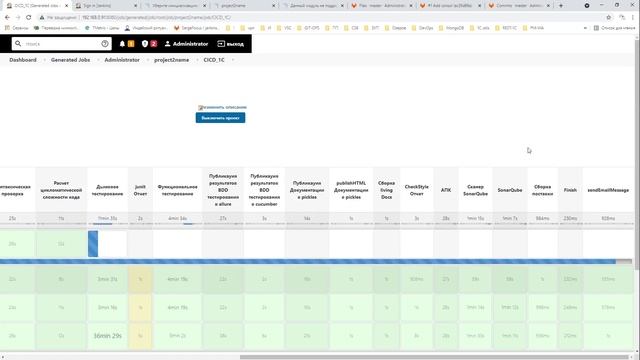Open the notifications bell icon
Image resolution: width=640 pixels, height=360 pixels.
coord(122,44)
